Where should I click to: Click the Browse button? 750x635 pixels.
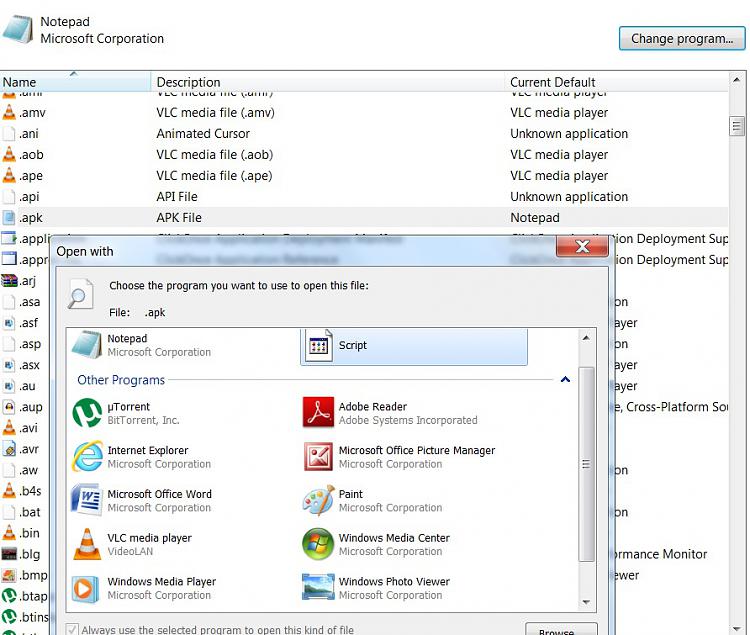coord(561,629)
